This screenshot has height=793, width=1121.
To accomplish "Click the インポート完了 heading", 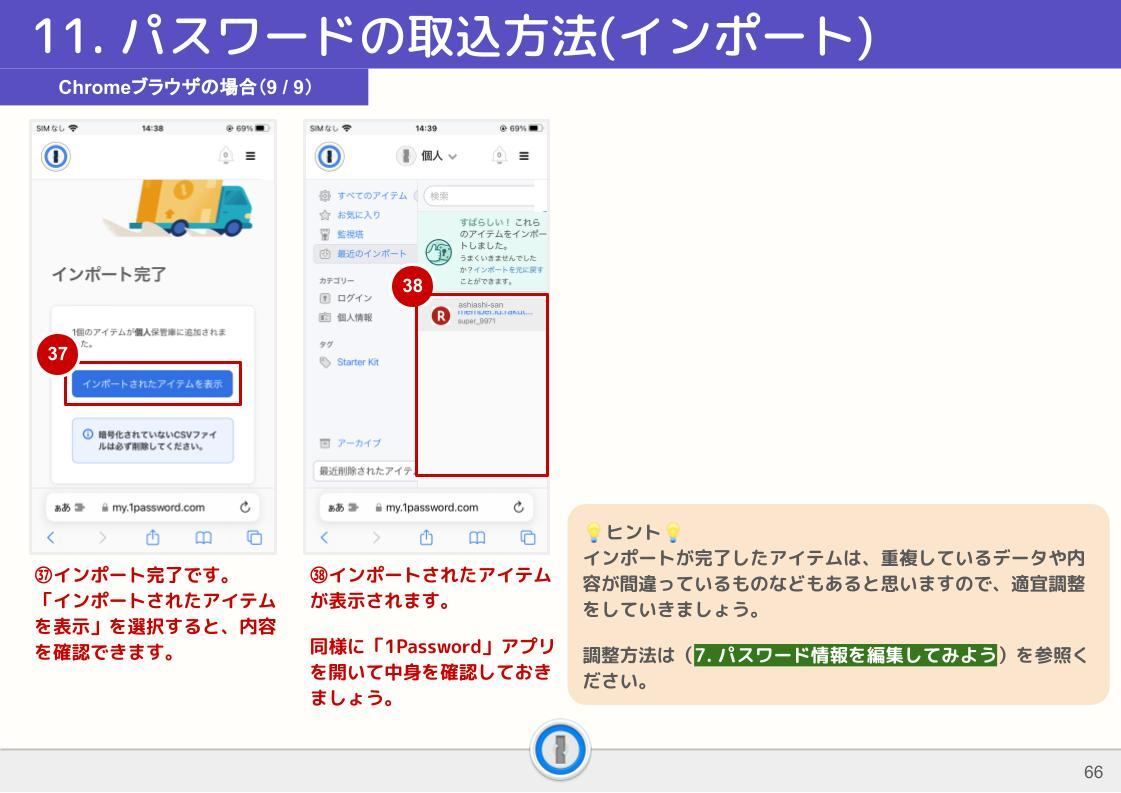I will click(109, 275).
